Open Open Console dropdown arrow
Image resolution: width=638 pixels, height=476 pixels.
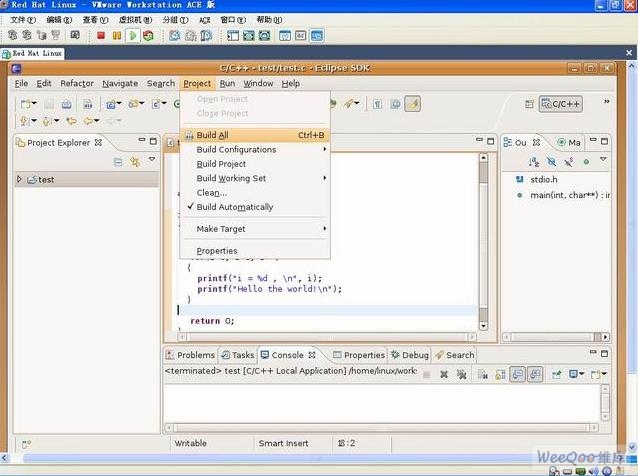tap(604, 373)
